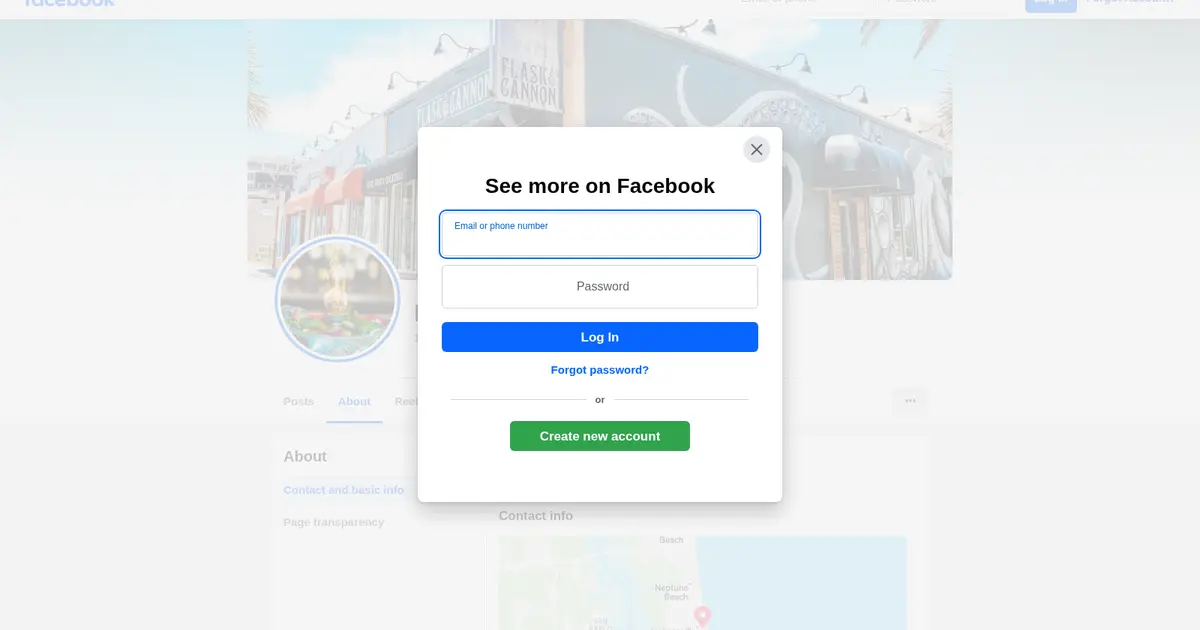Viewport: 1200px width, 630px height.
Task: Open the Reels tab
Action: [406, 401]
